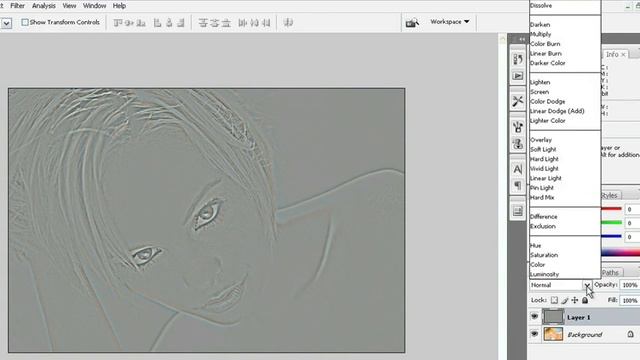Choose Overlay blend mode
640x360 pixels.
(541, 140)
